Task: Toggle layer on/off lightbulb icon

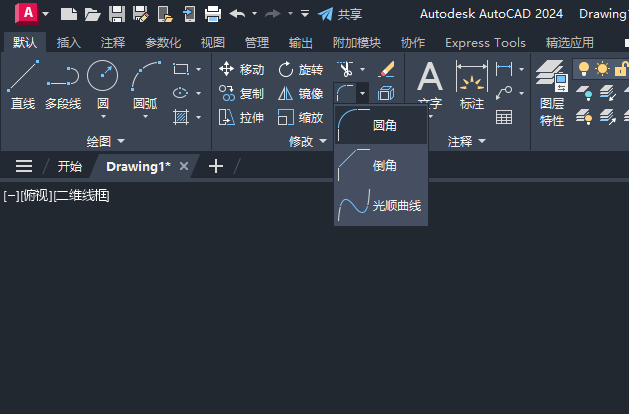Action: click(x=584, y=69)
